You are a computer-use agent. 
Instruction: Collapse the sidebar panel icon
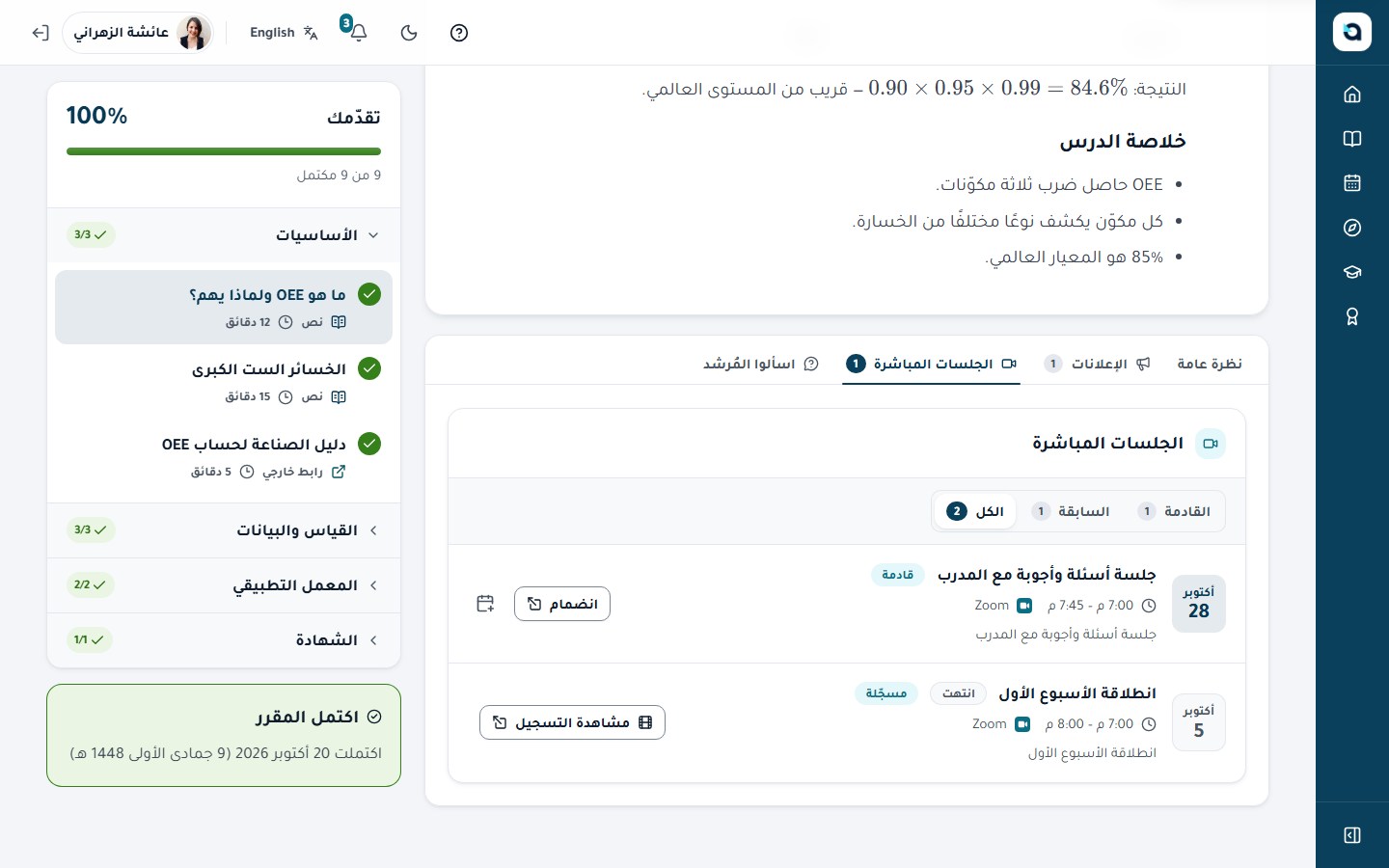[x=1352, y=835]
